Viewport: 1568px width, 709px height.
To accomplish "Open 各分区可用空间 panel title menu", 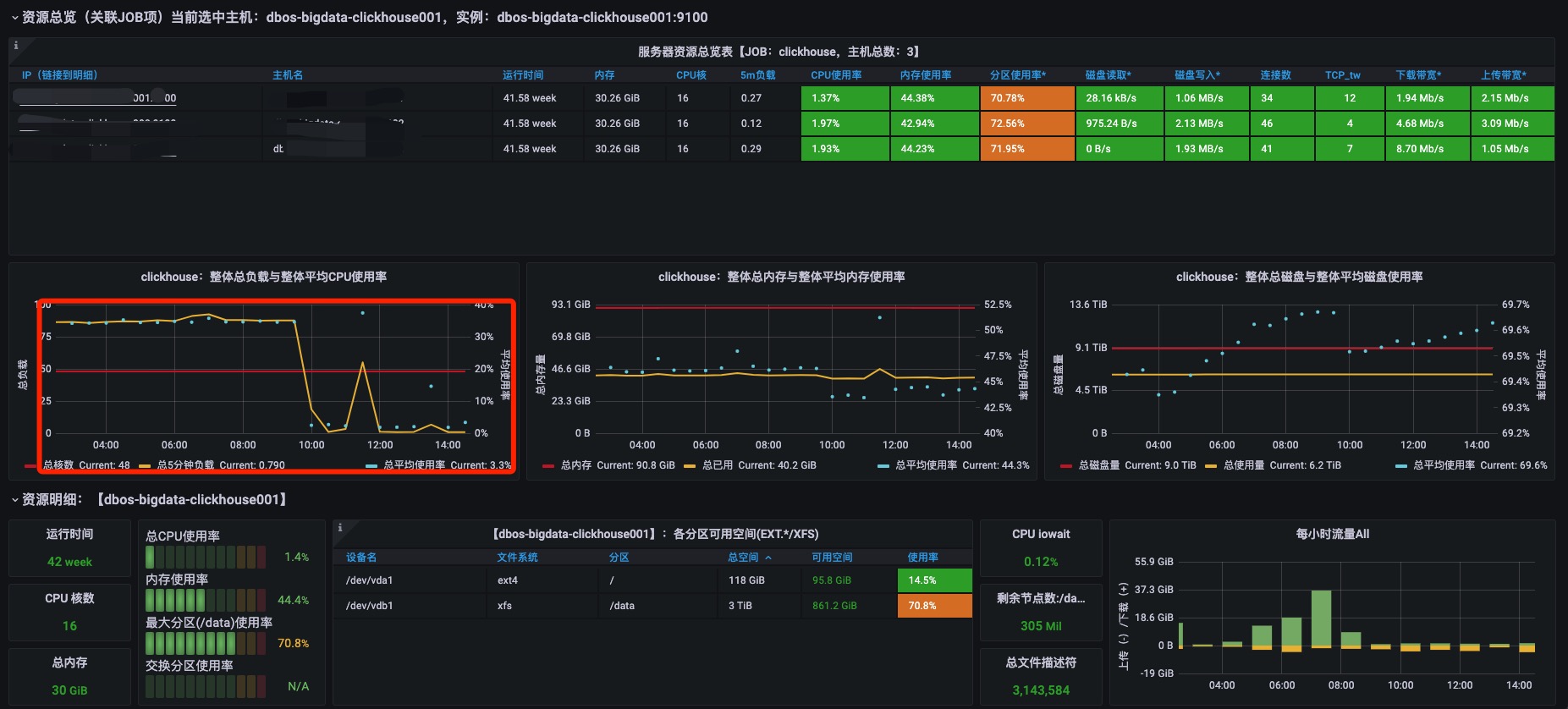I will click(x=656, y=534).
